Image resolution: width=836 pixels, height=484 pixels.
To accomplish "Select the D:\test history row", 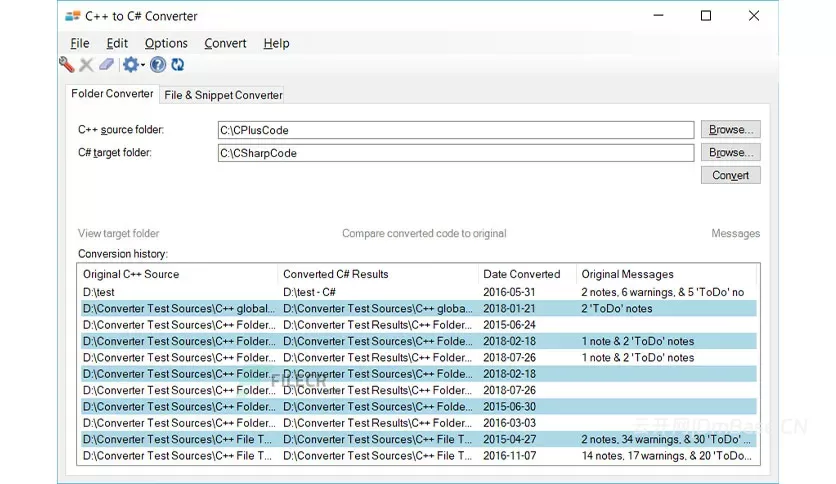I will click(419, 292).
